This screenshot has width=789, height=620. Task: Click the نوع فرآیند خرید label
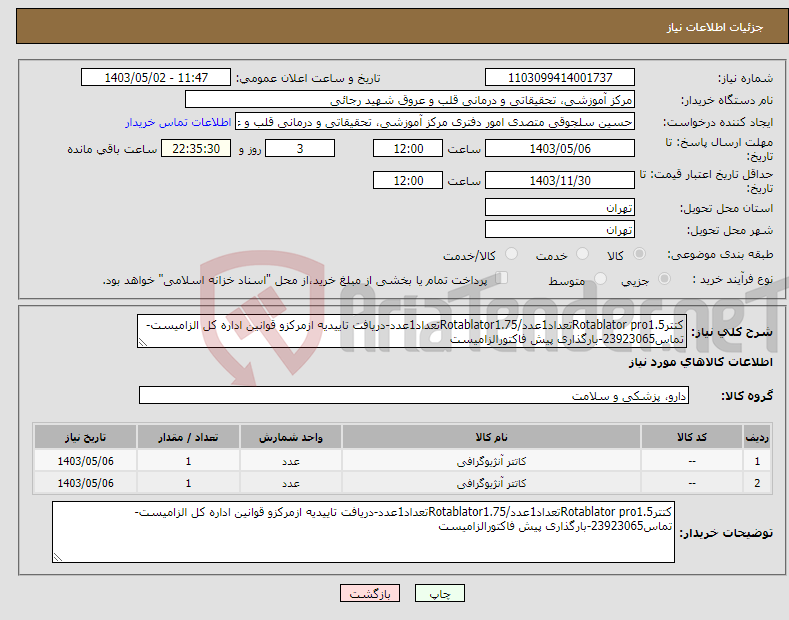[x=733, y=279]
